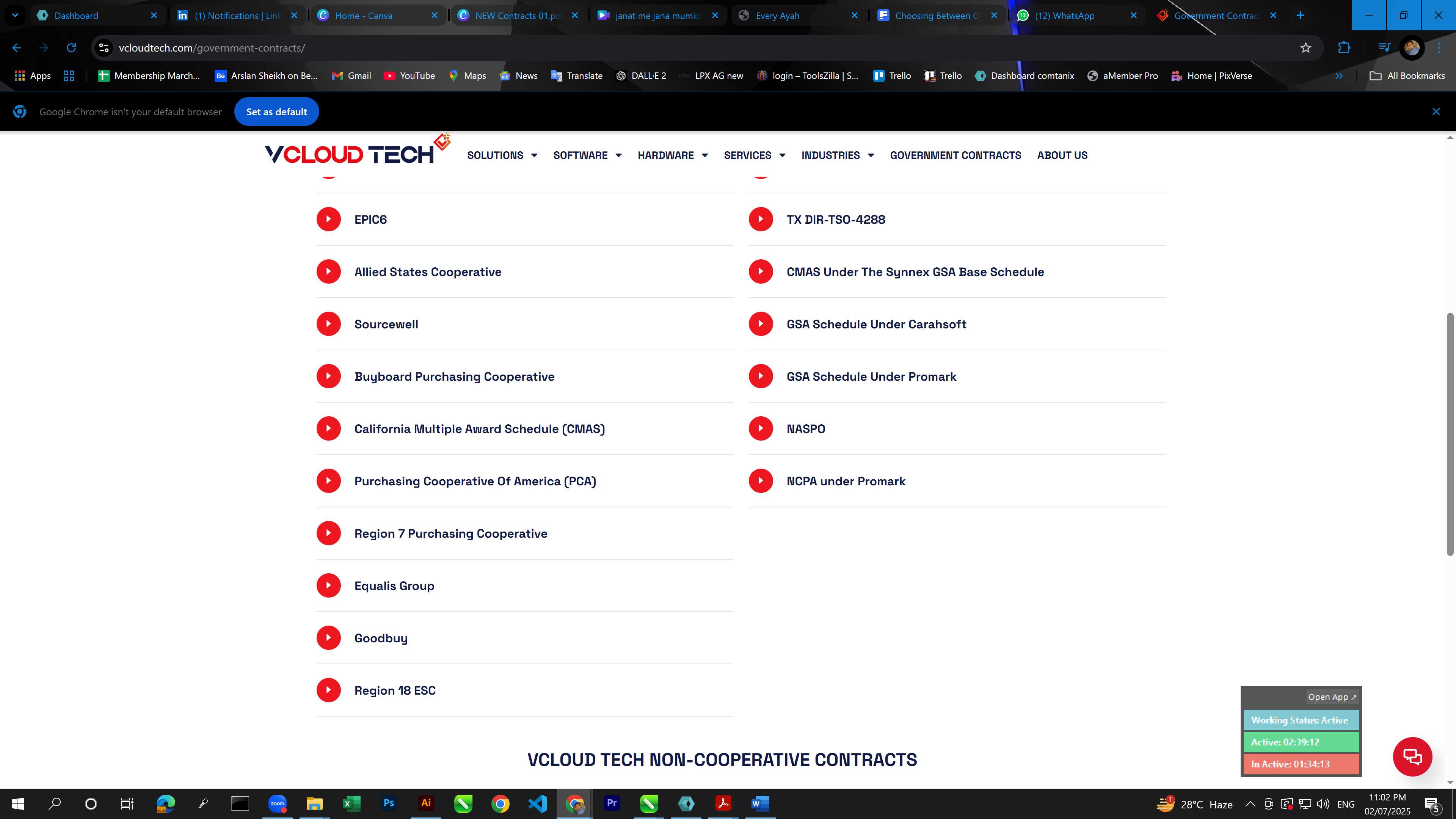This screenshot has height=819, width=1456.
Task: Open Photoshop from the taskbar
Action: (389, 803)
